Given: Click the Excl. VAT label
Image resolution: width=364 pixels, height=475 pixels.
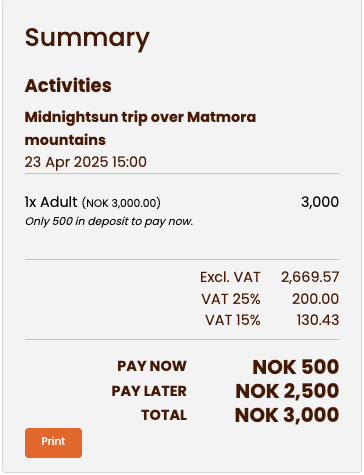Looking at the screenshot, I should 230,277.
